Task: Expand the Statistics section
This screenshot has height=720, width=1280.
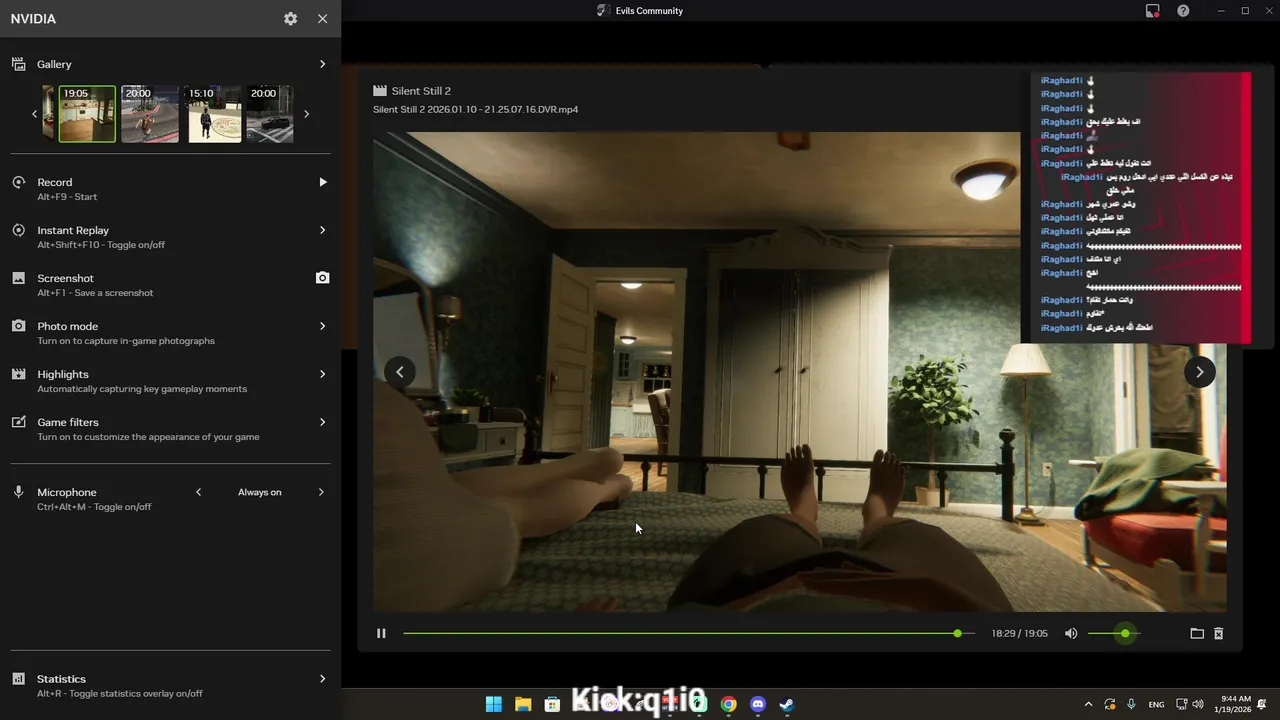Action: click(322, 679)
